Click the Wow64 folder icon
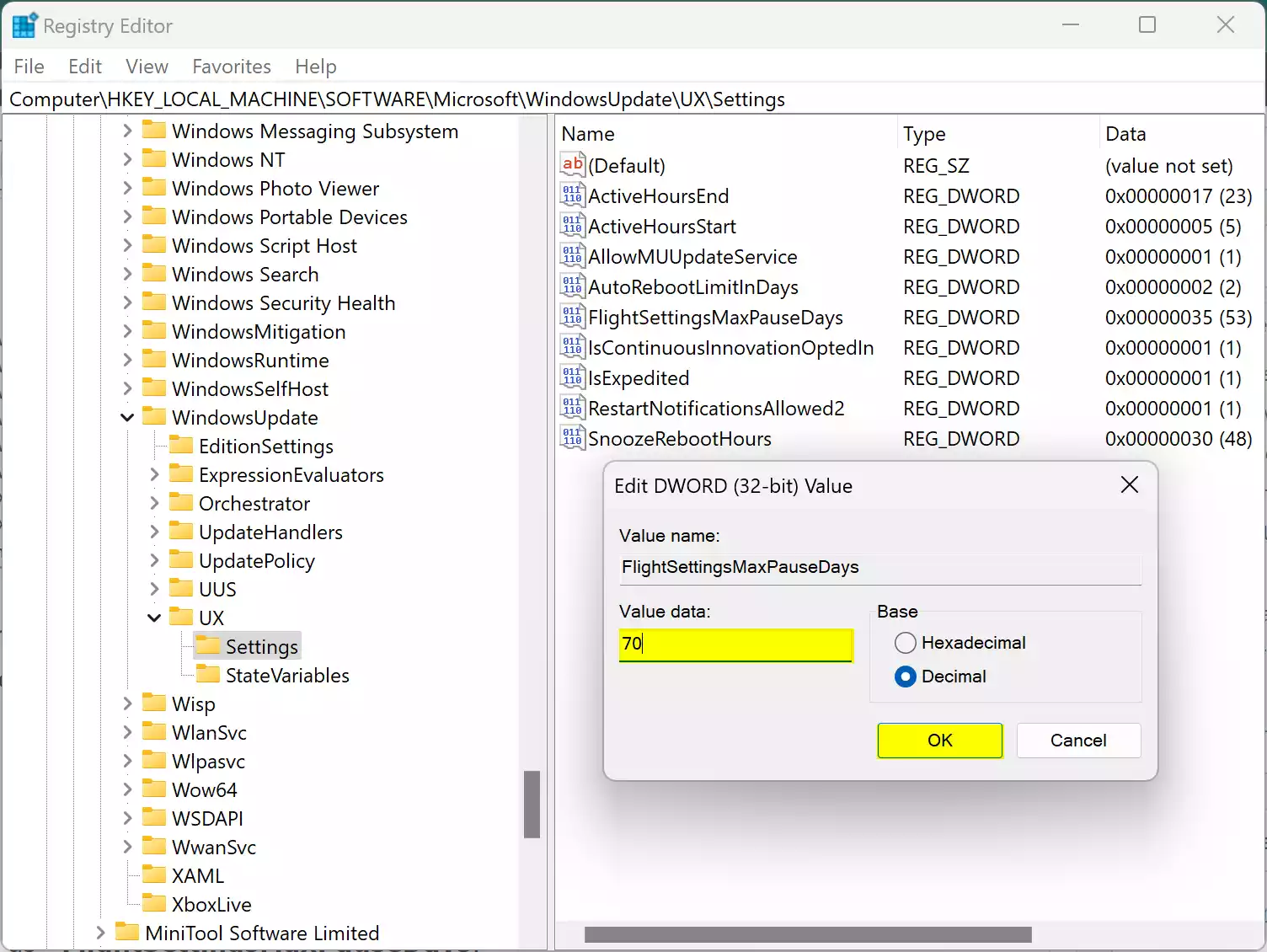Screen dimensions: 1267x952 pos(154,789)
